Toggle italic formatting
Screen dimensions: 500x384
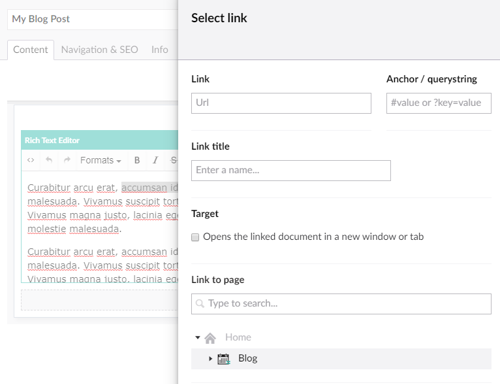pyautogui.click(x=155, y=160)
